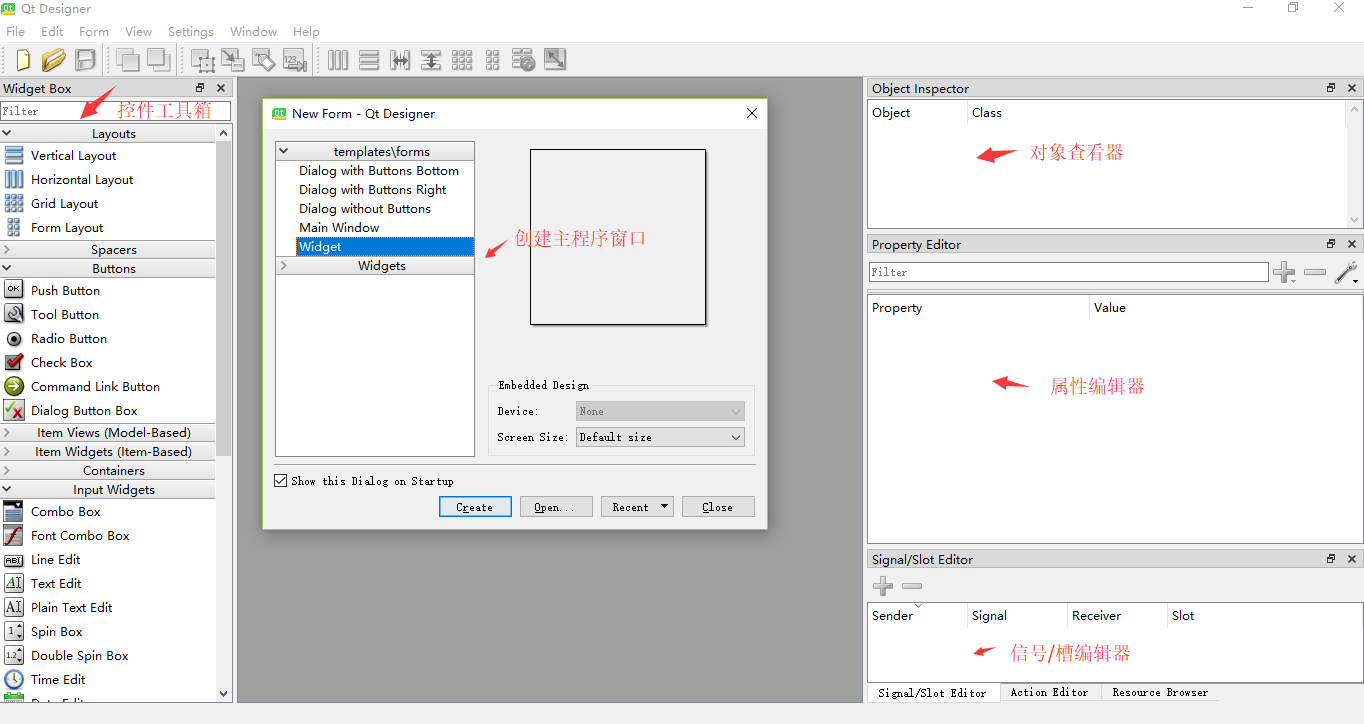Click the Send to Back toolbar icon
The width and height of the screenshot is (1364, 724).
tap(127, 60)
